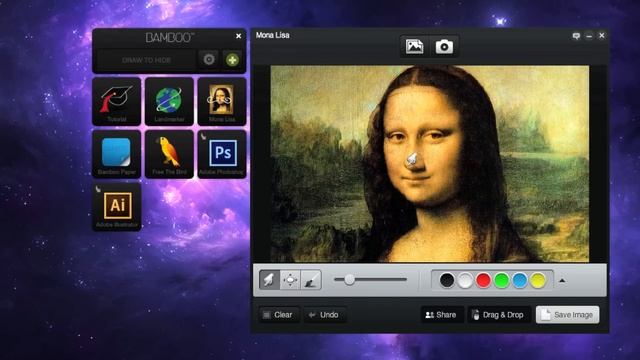
Task: Choose the blue color swatch
Action: (520, 280)
